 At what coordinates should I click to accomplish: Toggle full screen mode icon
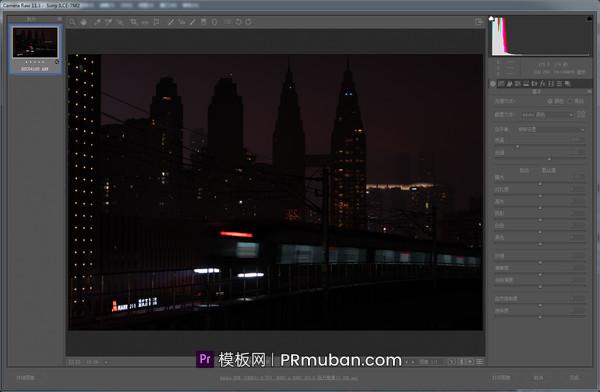coord(478,22)
